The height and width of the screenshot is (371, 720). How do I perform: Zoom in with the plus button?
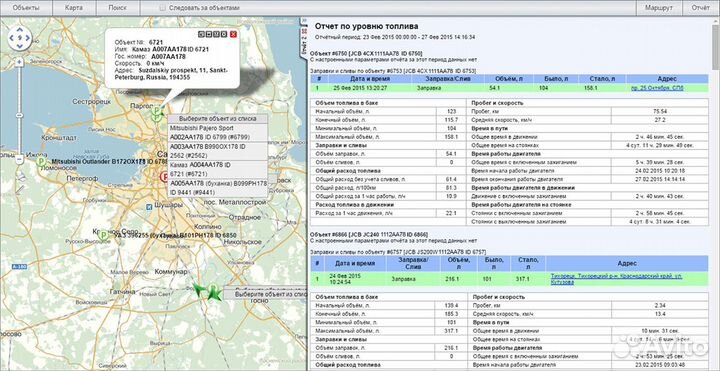pos(19,62)
